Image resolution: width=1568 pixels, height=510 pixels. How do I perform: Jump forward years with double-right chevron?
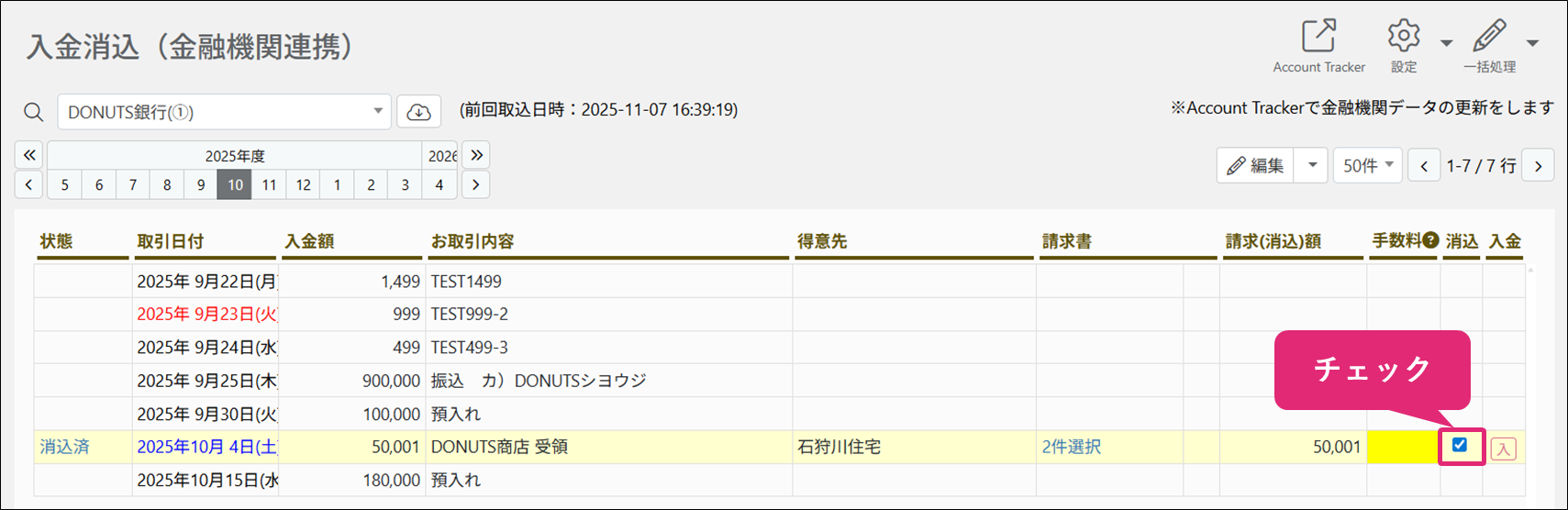pyautogui.click(x=476, y=155)
